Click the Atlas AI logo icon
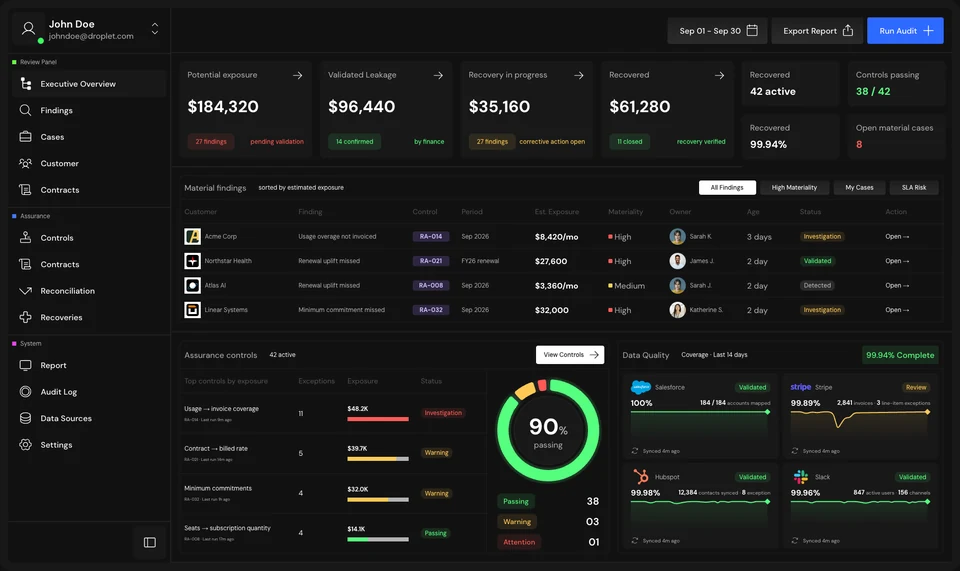960x571 pixels. coord(192,285)
